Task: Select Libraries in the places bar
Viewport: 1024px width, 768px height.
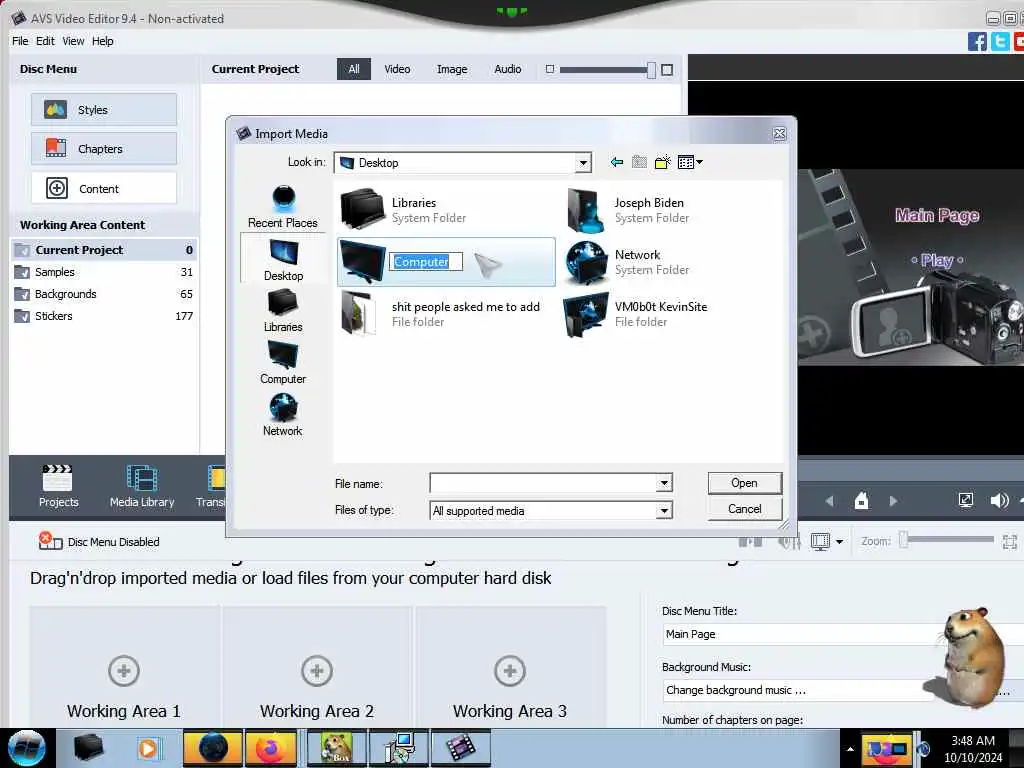Action: [283, 311]
